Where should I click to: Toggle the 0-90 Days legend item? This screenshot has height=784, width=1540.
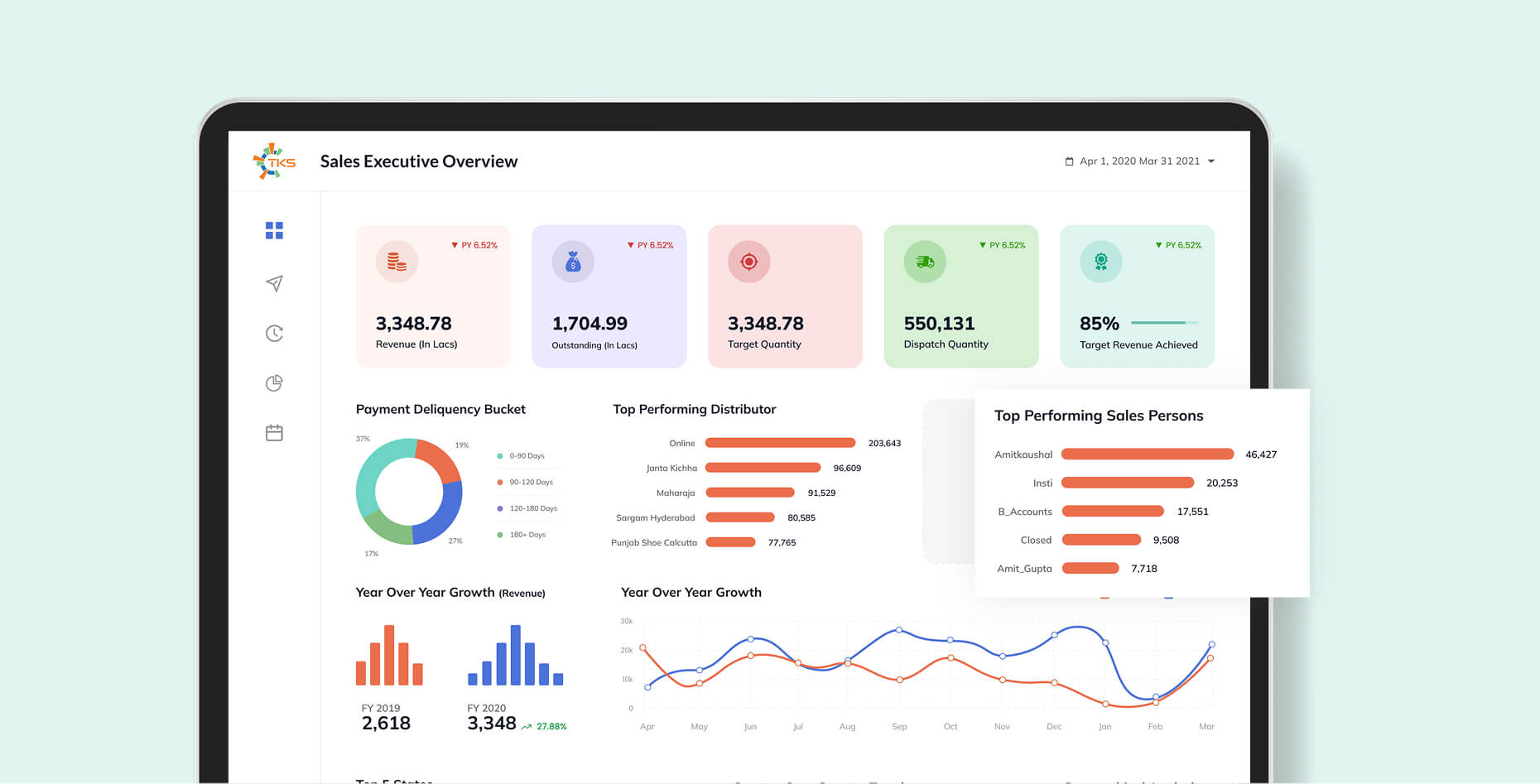tap(527, 456)
